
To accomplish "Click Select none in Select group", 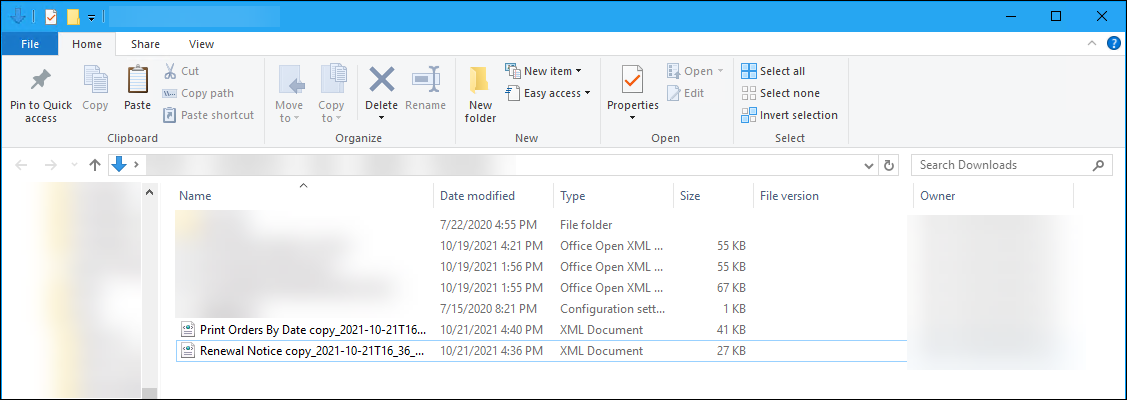I will 780,93.
